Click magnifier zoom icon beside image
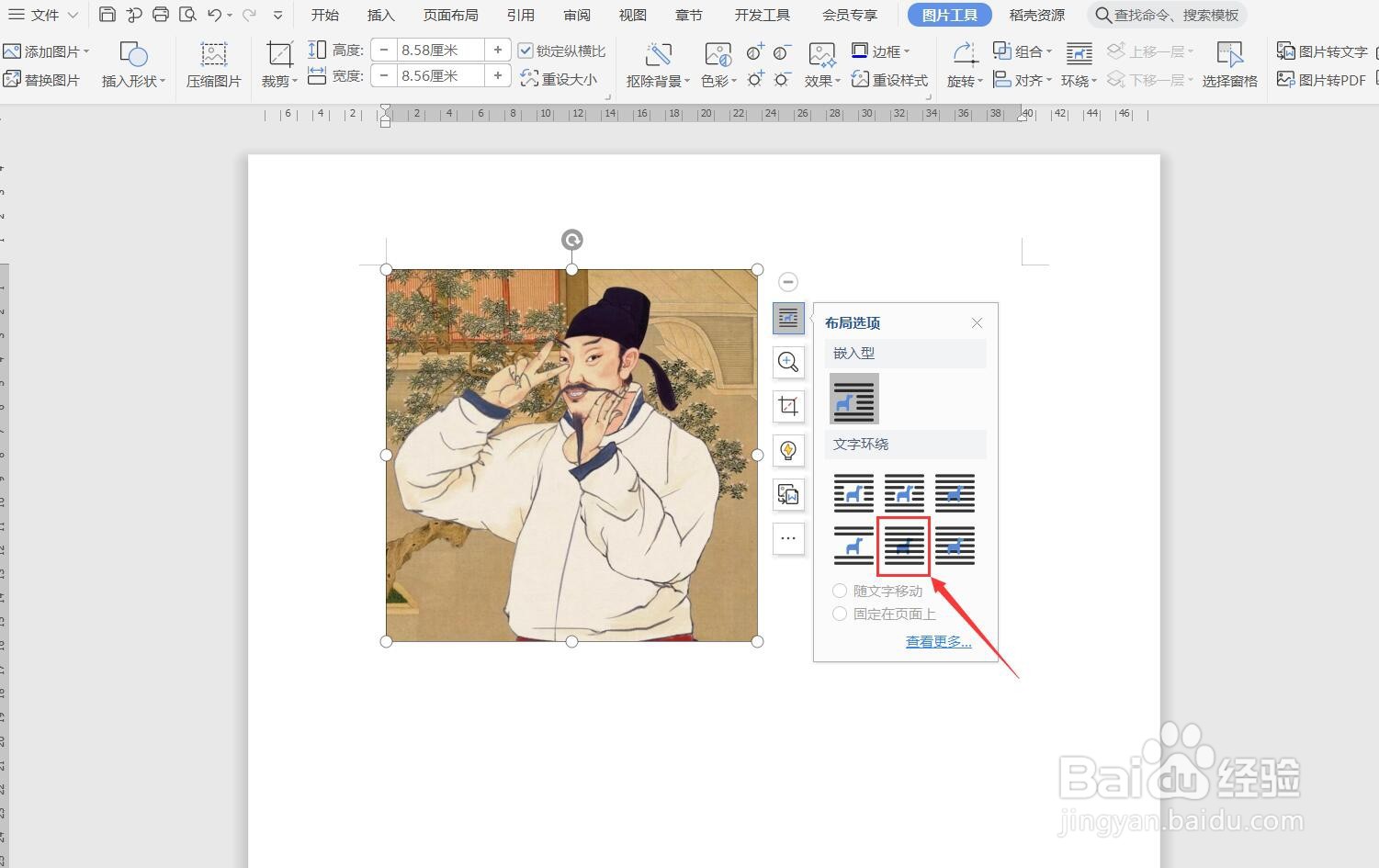 (788, 362)
